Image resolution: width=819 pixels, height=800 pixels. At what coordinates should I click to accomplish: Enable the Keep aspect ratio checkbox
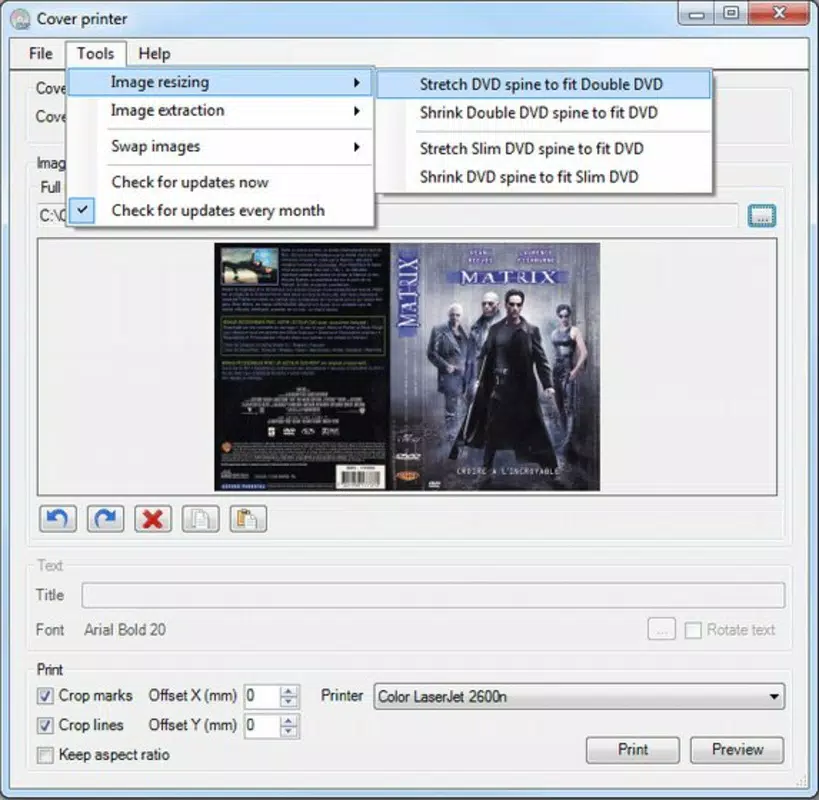(x=45, y=755)
